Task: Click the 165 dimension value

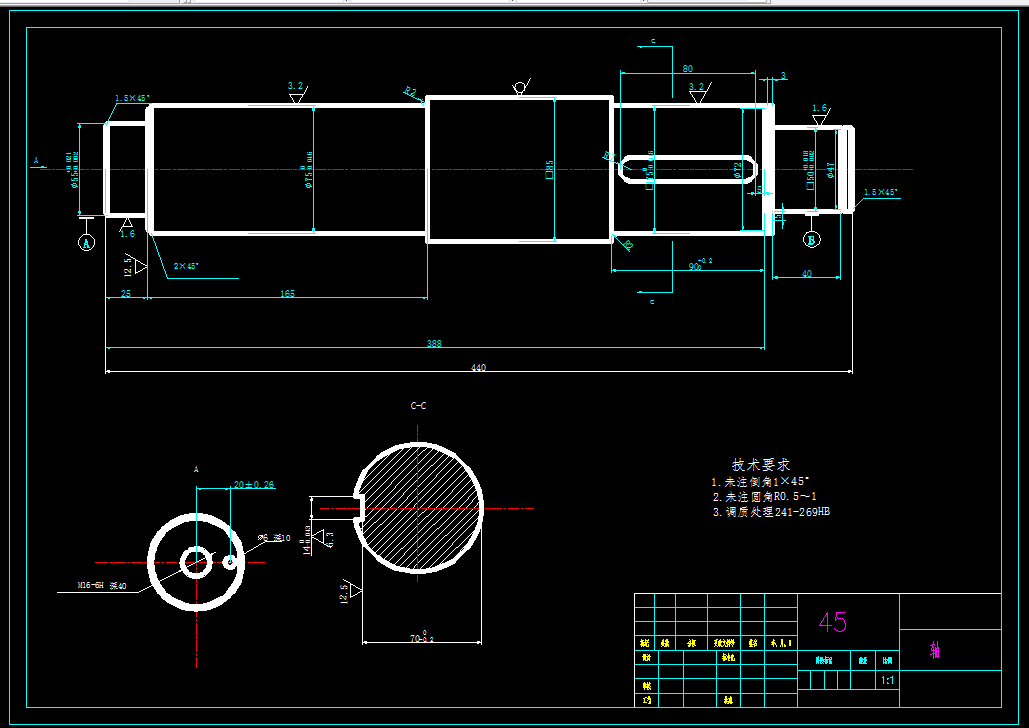Action: point(287,293)
